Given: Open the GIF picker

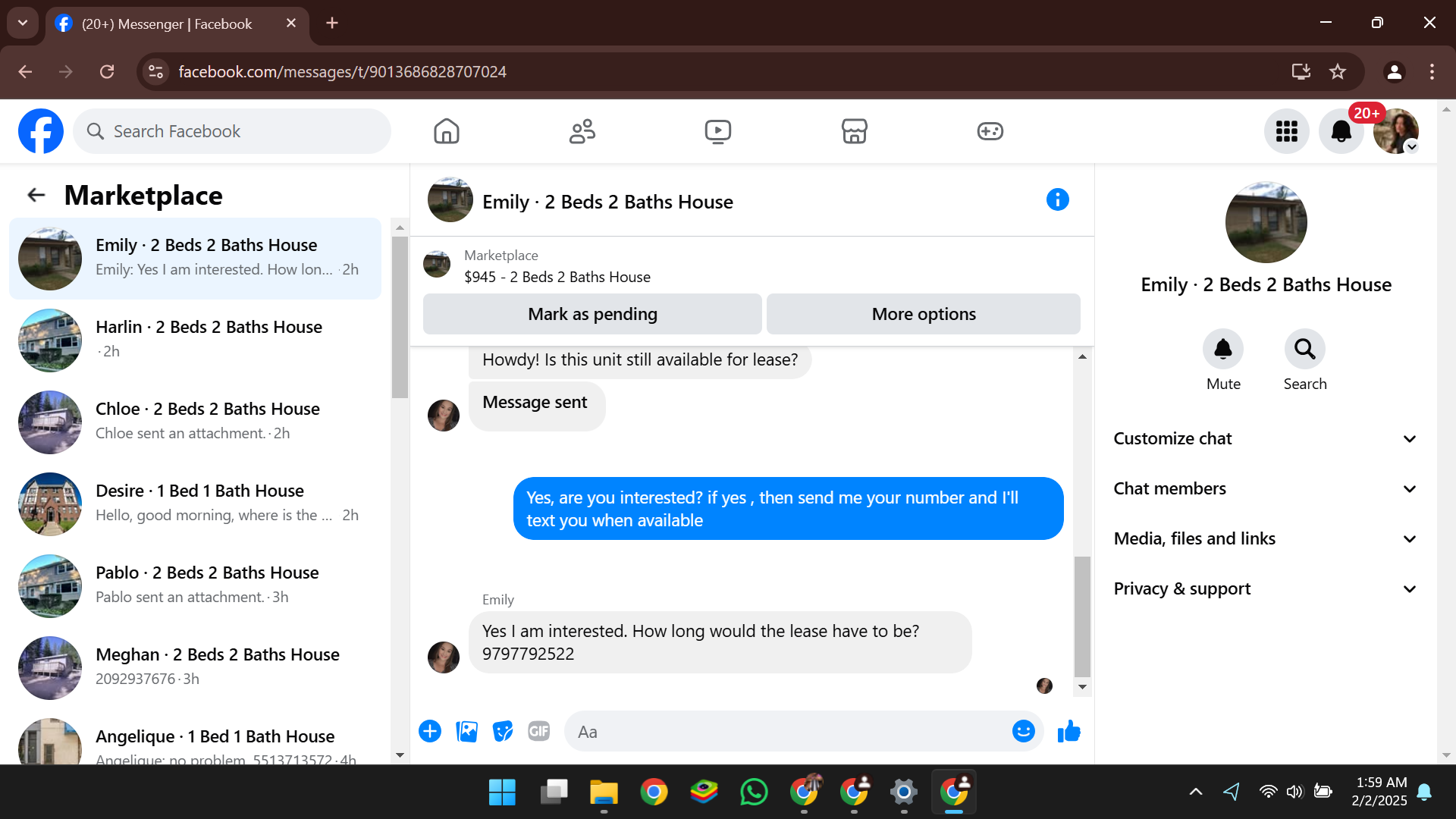Looking at the screenshot, I should click(538, 732).
